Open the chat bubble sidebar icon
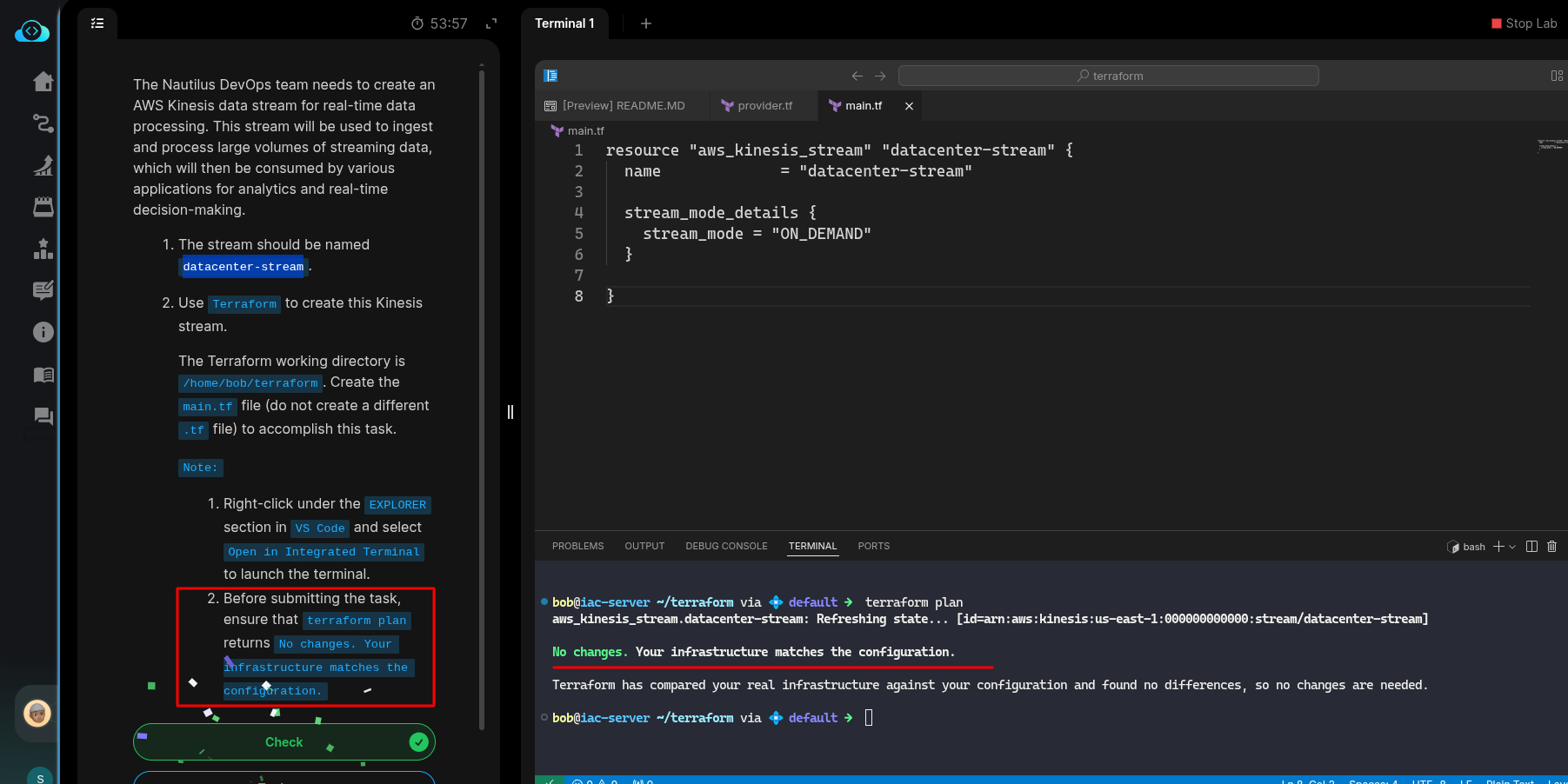This screenshot has height=784, width=1568. tap(43, 416)
